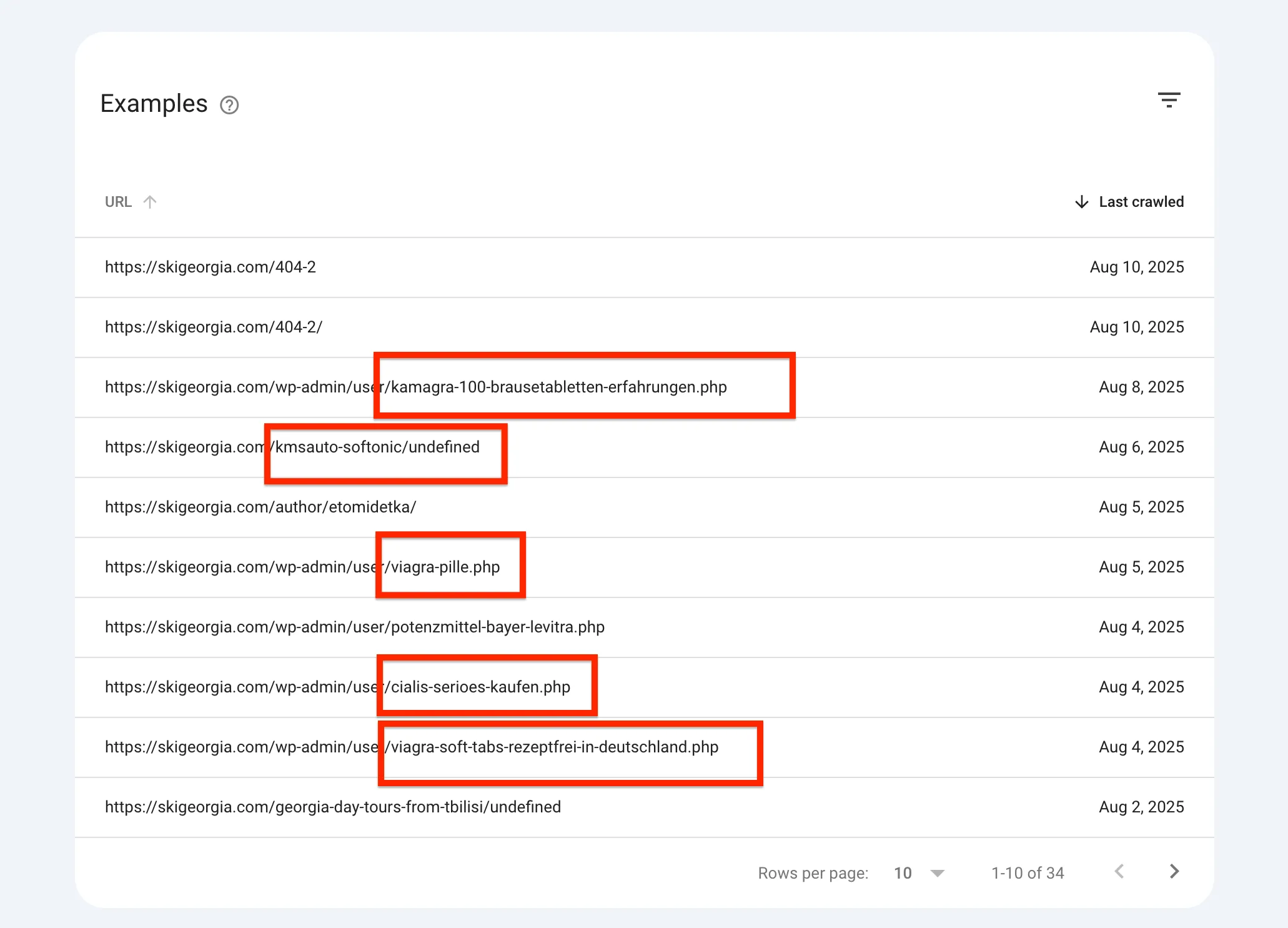The width and height of the screenshot is (1288, 928).
Task: Select the georgia-day-tours-from-tbilisi/undefined row
Action: coord(332,807)
